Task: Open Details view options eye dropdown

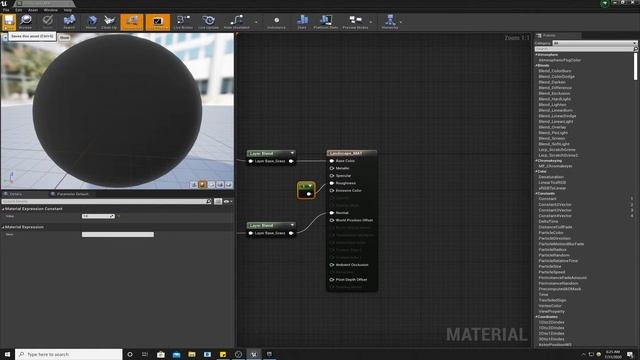Action: 228,201
